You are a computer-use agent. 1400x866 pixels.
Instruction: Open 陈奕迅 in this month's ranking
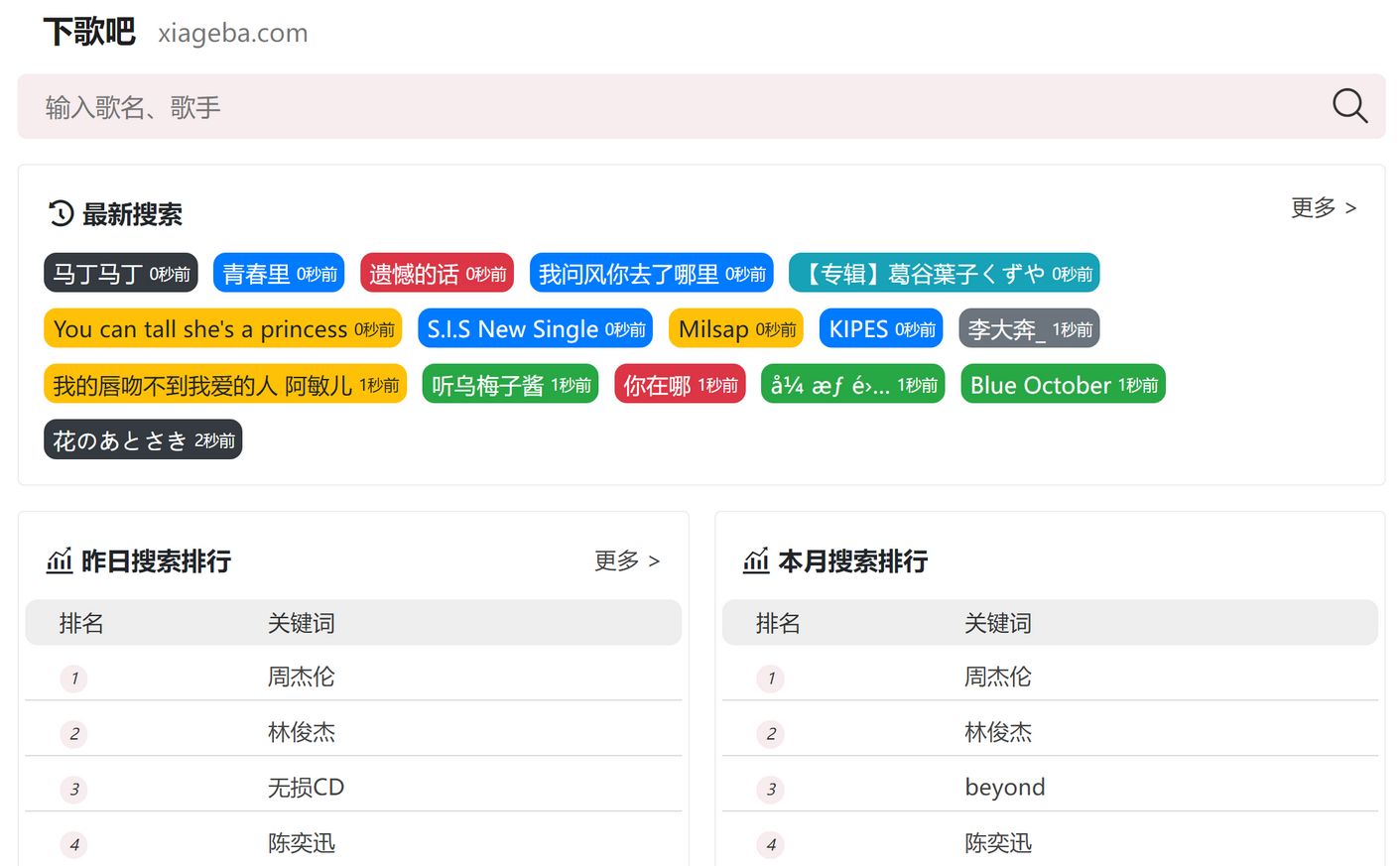[x=997, y=843]
